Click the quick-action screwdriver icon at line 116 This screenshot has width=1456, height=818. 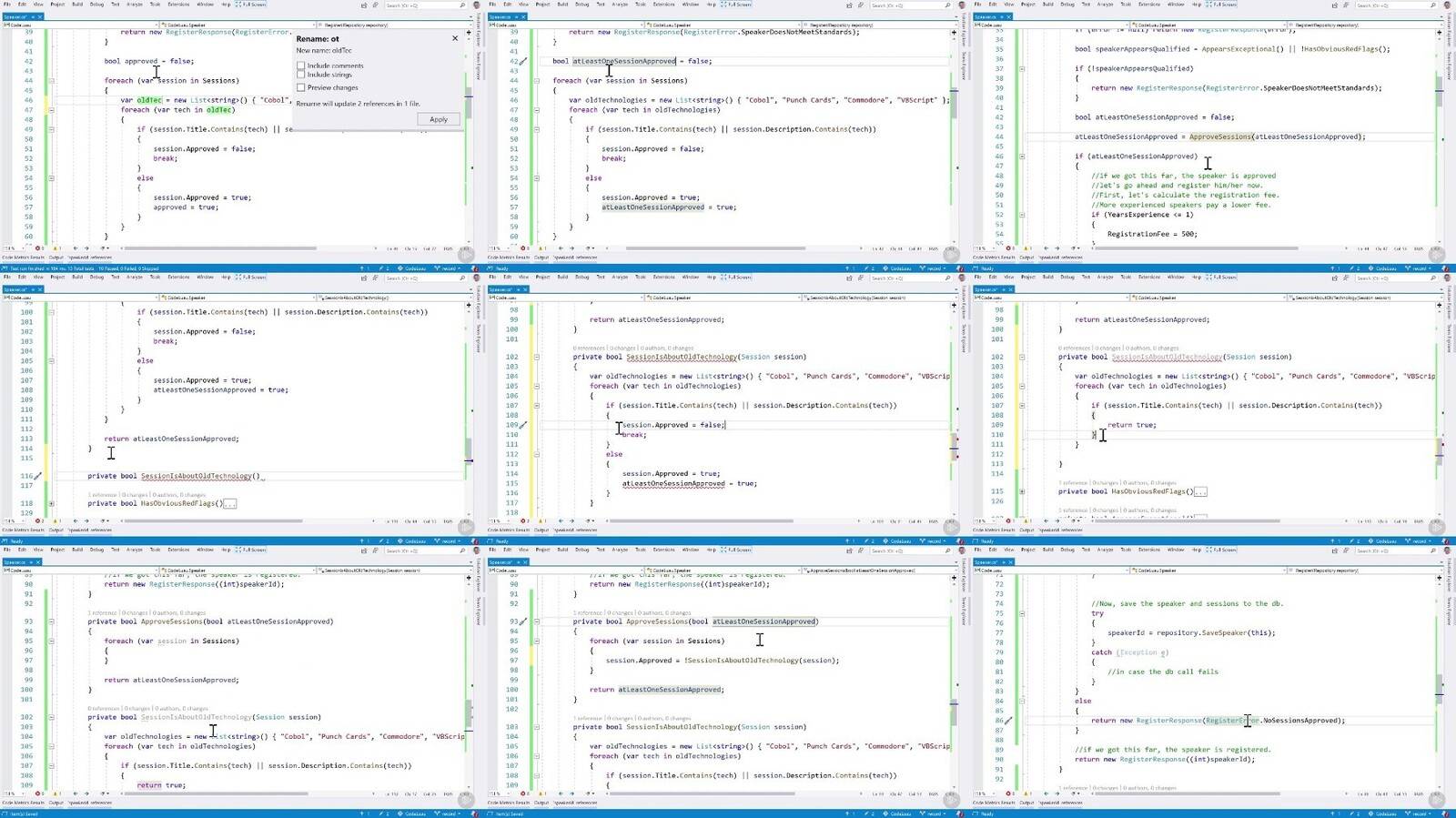tap(38, 476)
